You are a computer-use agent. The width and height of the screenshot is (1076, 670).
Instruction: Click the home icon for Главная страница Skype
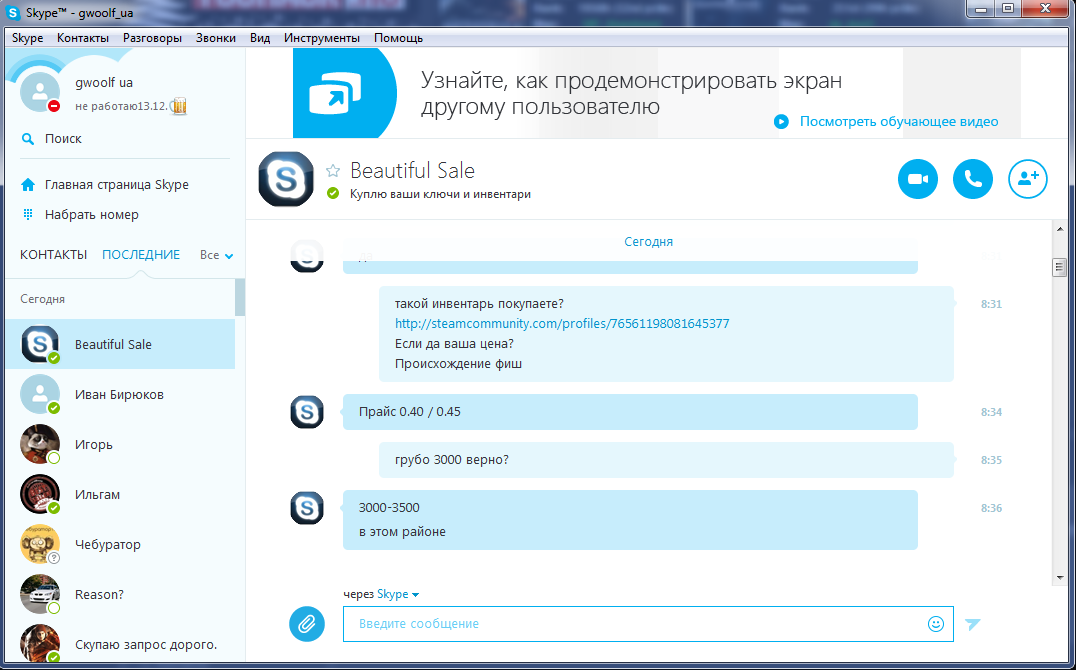28,185
